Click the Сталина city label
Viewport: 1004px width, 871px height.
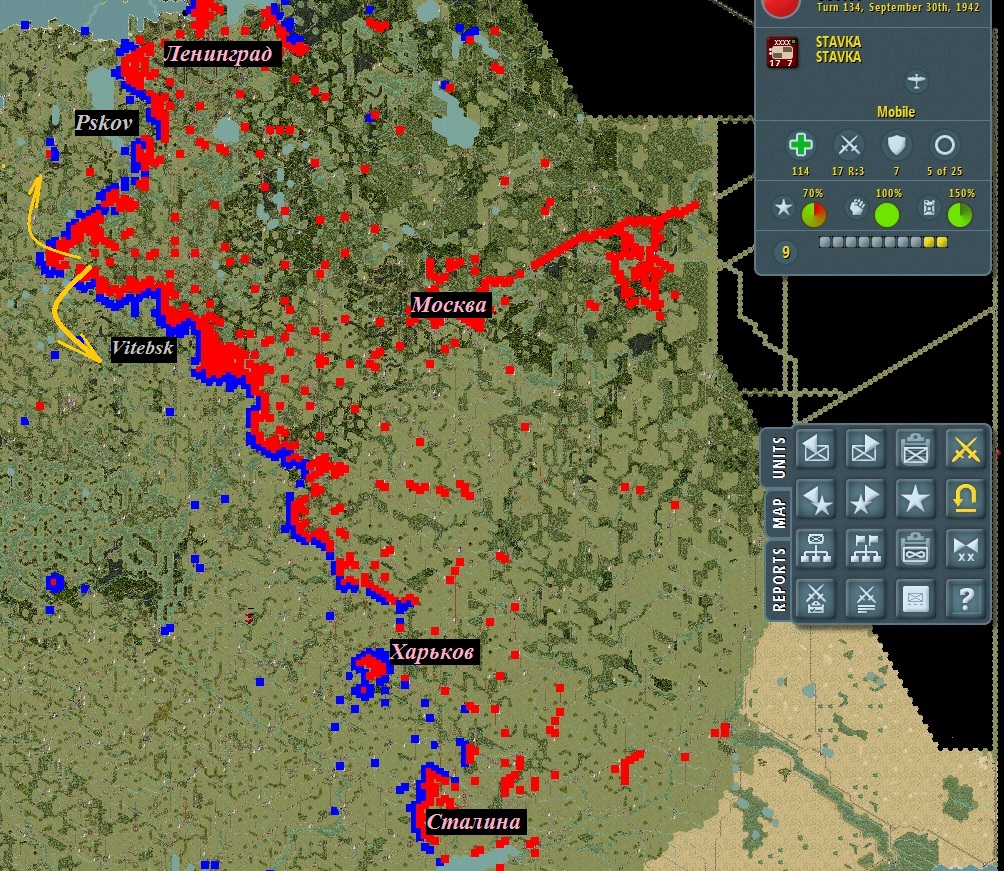point(474,822)
